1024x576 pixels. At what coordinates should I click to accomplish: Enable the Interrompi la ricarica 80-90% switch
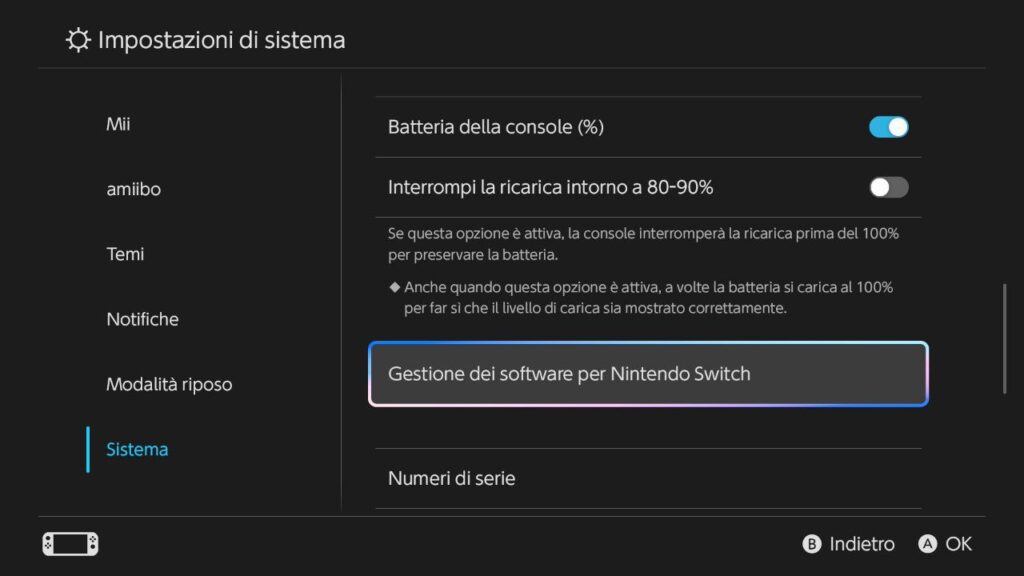coord(888,187)
